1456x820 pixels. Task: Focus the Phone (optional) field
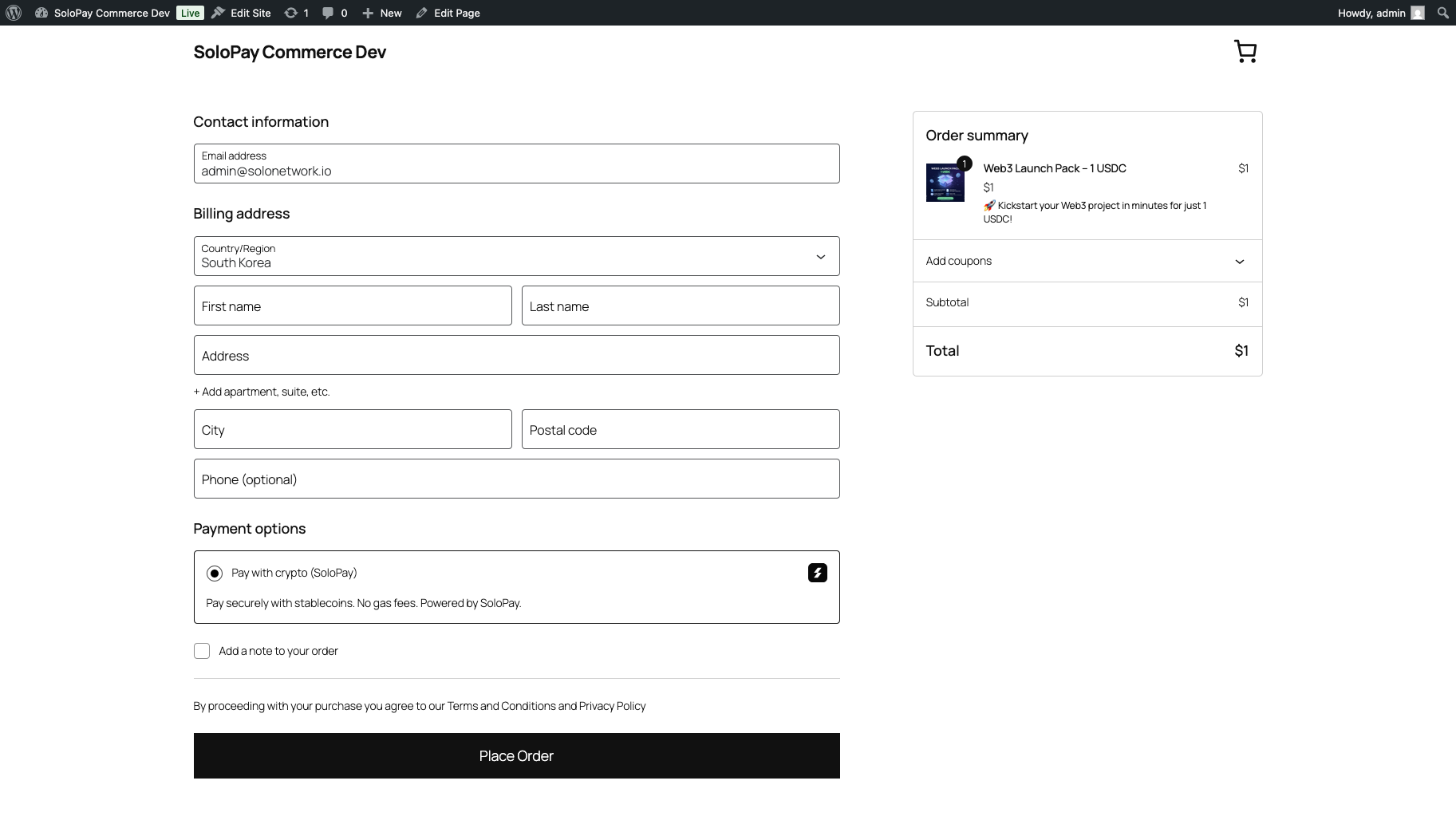click(x=516, y=479)
